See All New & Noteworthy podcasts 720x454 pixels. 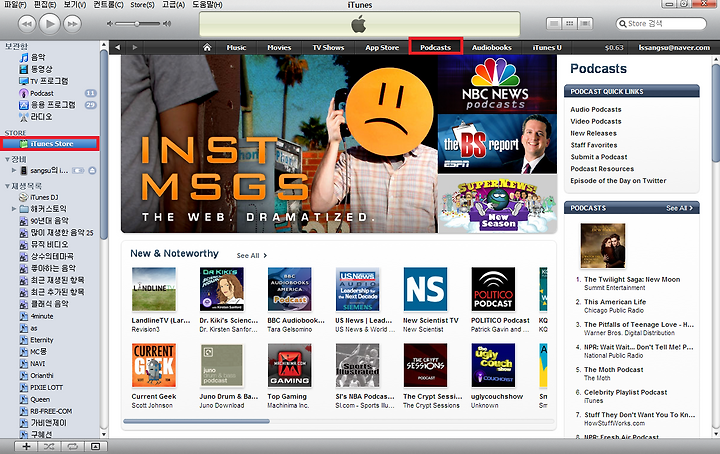tap(251, 255)
